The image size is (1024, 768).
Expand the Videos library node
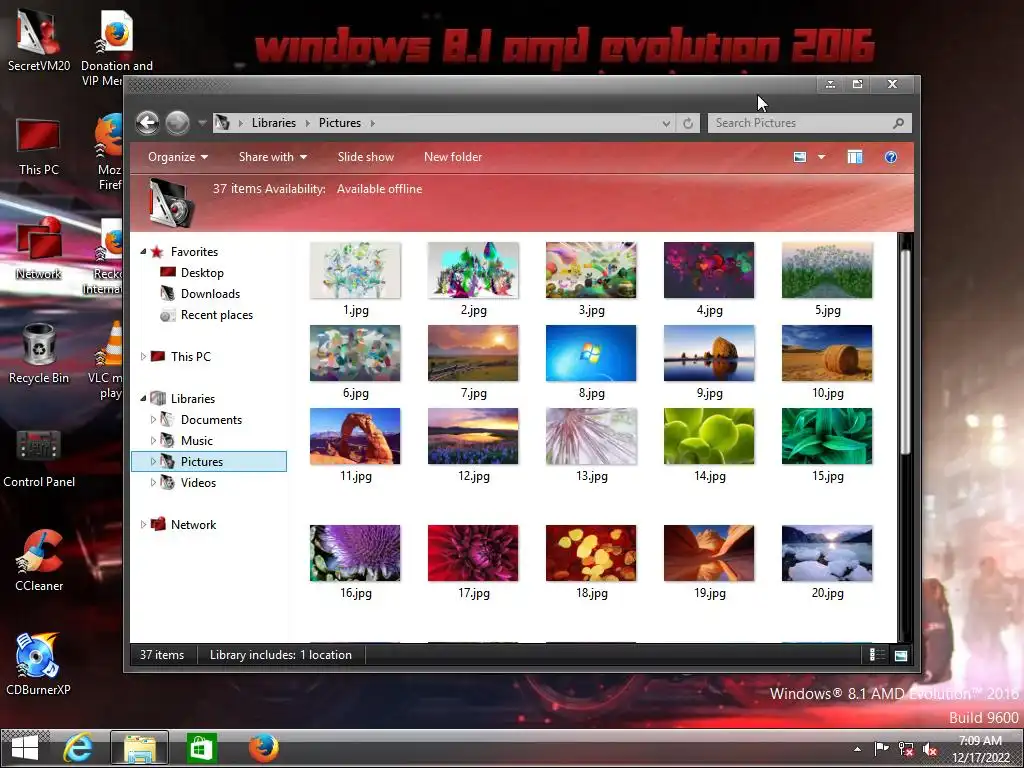point(153,483)
